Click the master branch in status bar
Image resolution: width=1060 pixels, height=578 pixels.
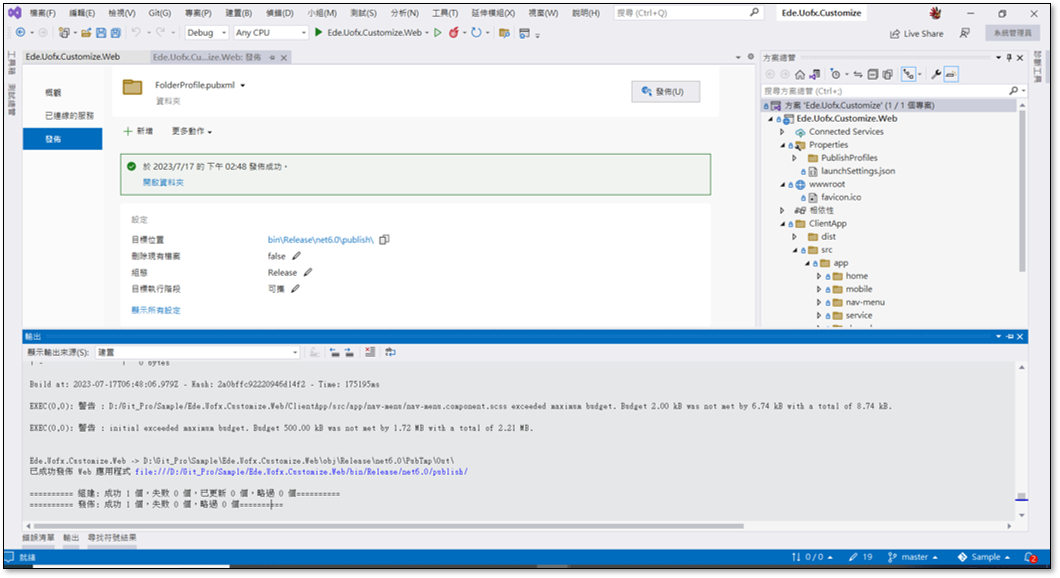[913, 557]
